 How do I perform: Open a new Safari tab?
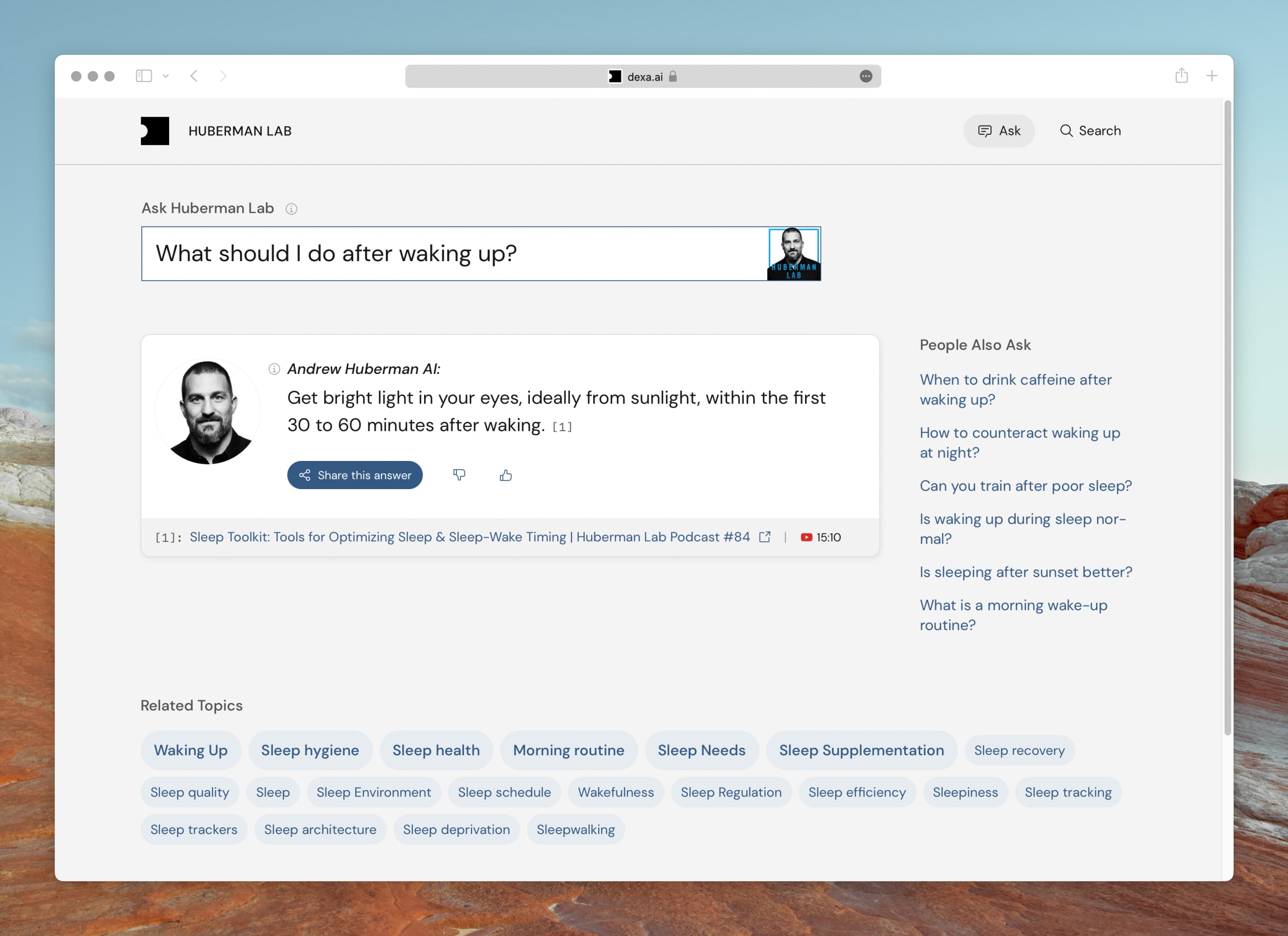[1212, 75]
